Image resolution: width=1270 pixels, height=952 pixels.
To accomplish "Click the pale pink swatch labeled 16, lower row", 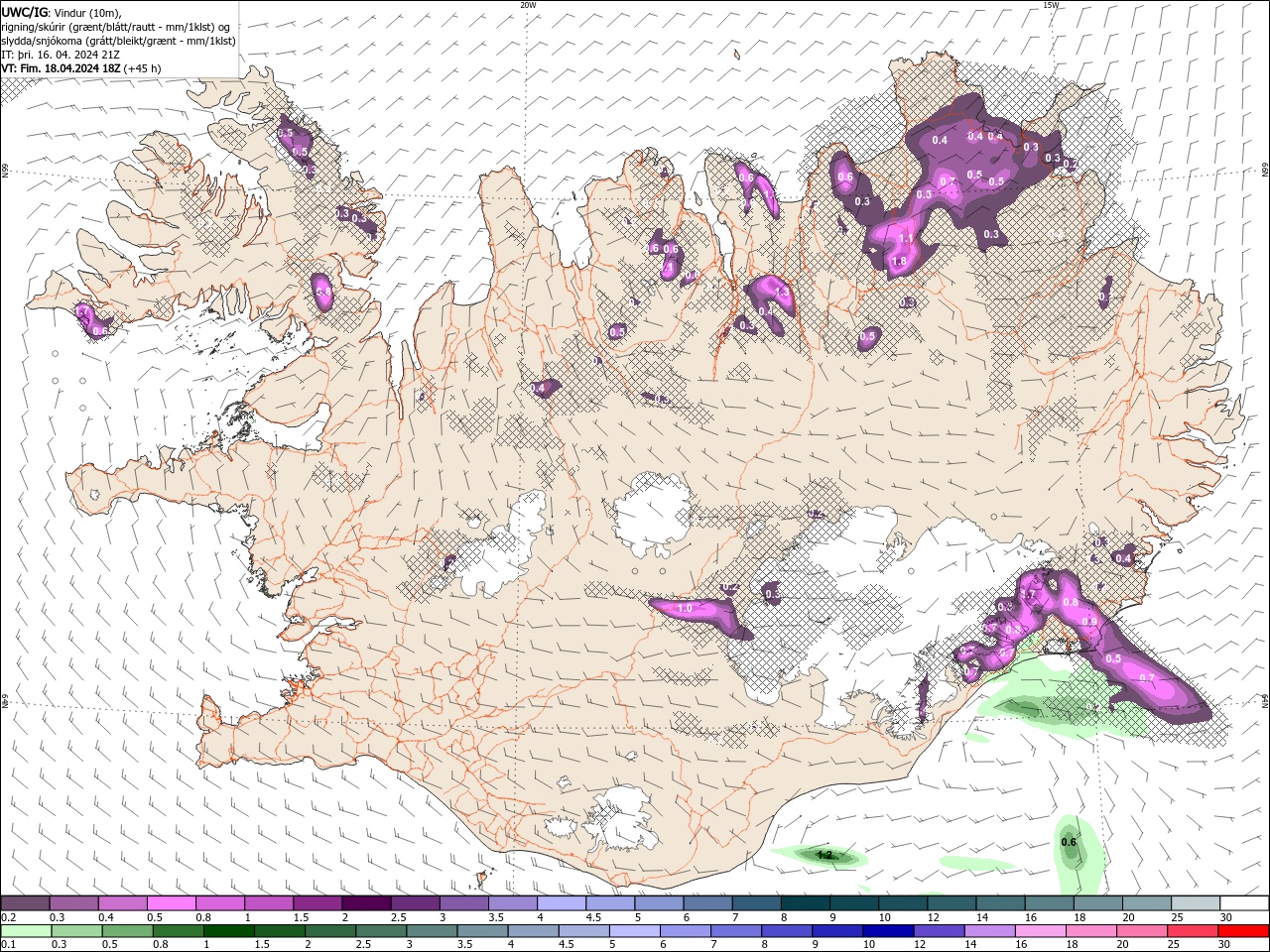I will point(1040,931).
